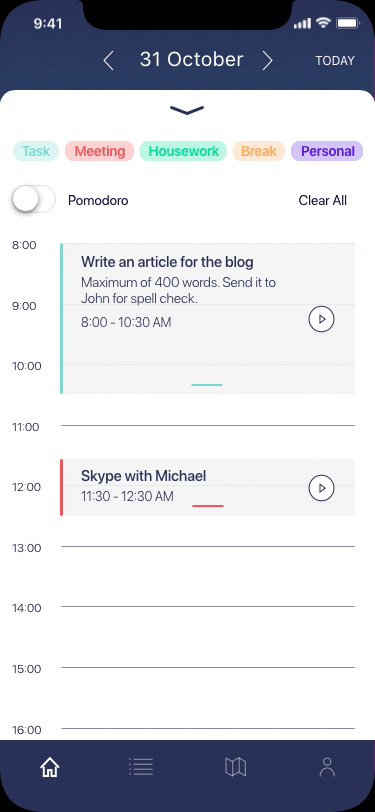
Task: Select the Break category chip
Action: pyautogui.click(x=259, y=151)
